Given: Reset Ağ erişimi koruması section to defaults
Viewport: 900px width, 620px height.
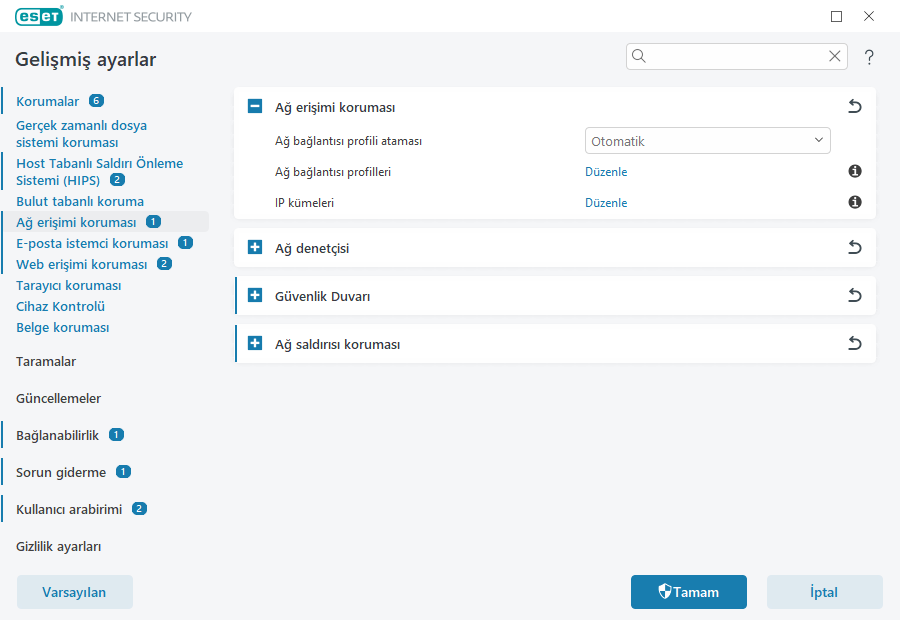Looking at the screenshot, I should coord(855,106).
